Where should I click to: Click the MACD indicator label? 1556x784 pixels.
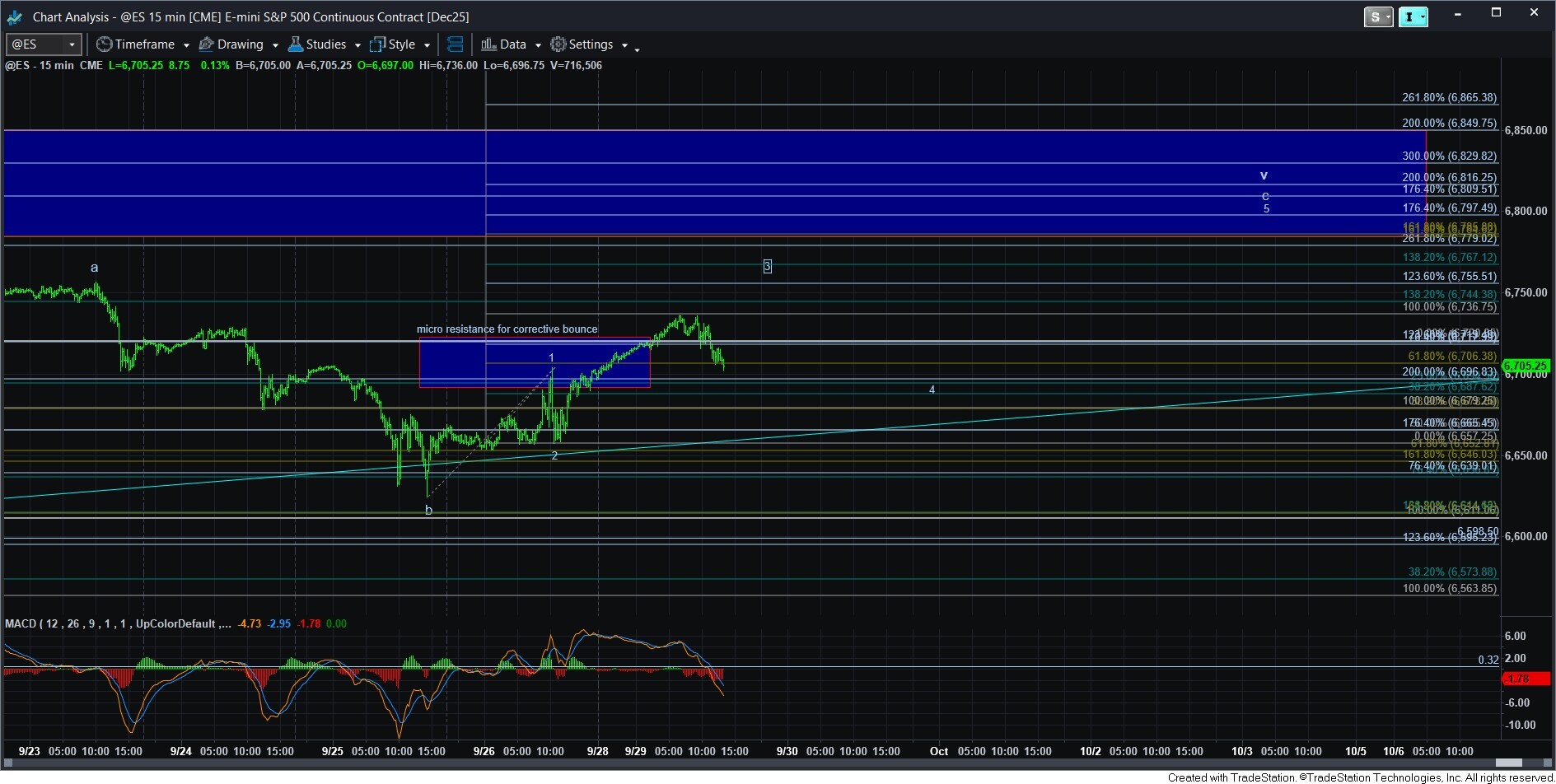[x=21, y=623]
